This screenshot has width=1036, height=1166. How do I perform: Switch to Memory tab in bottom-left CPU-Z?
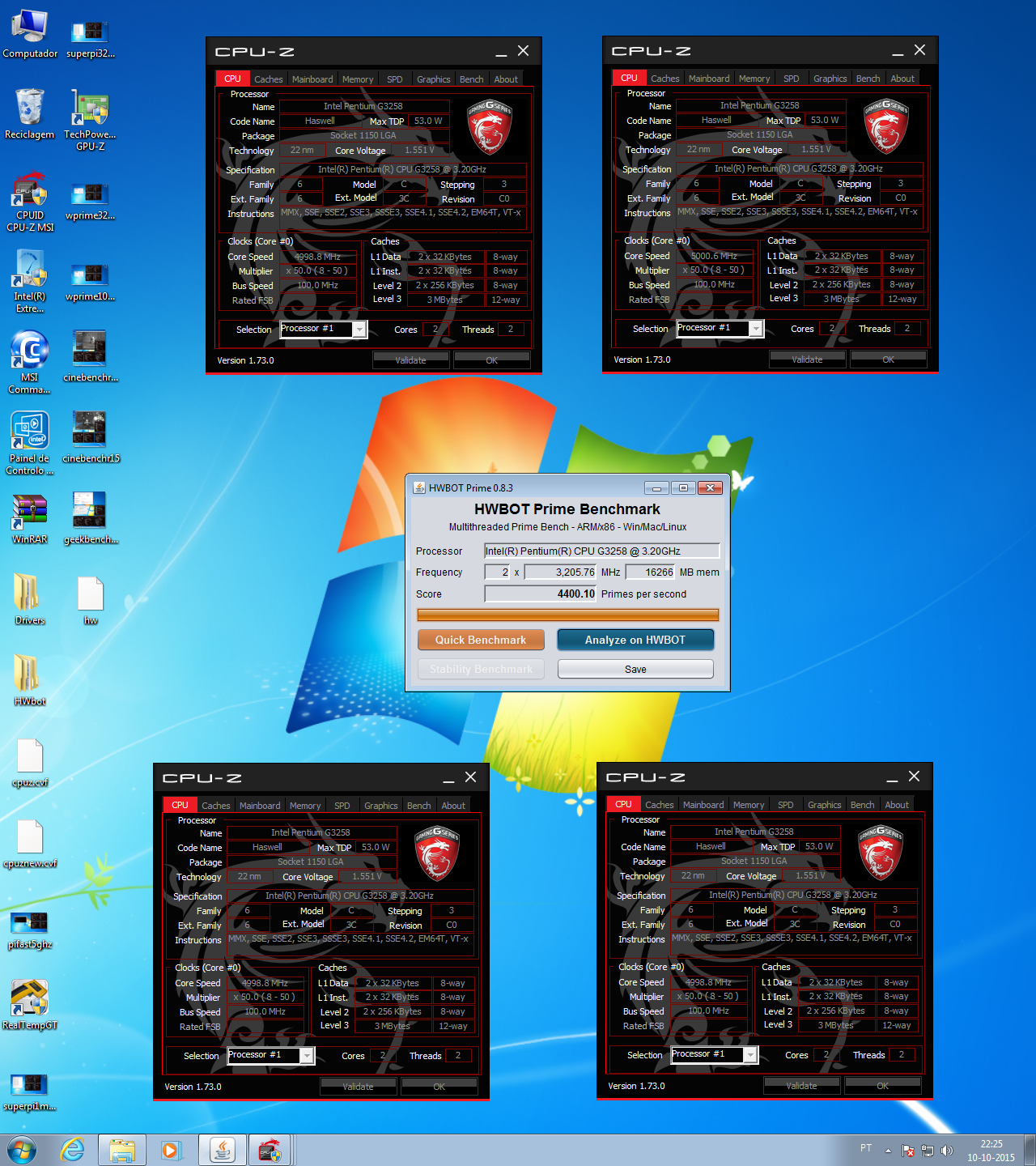(x=305, y=806)
